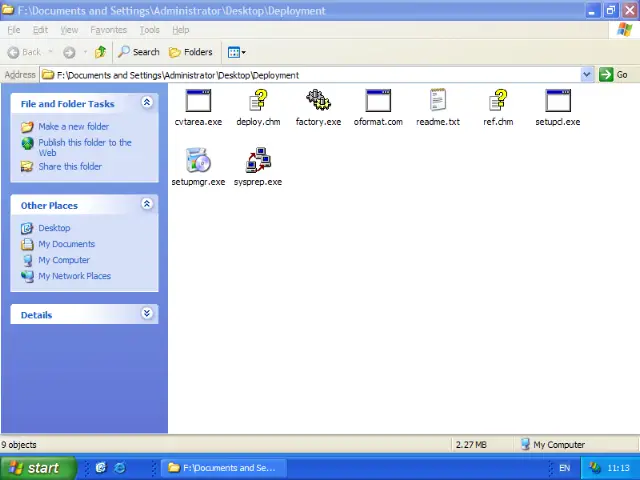Click the folder icon in title bar
Screen dimensions: 640x480
click(8, 10)
